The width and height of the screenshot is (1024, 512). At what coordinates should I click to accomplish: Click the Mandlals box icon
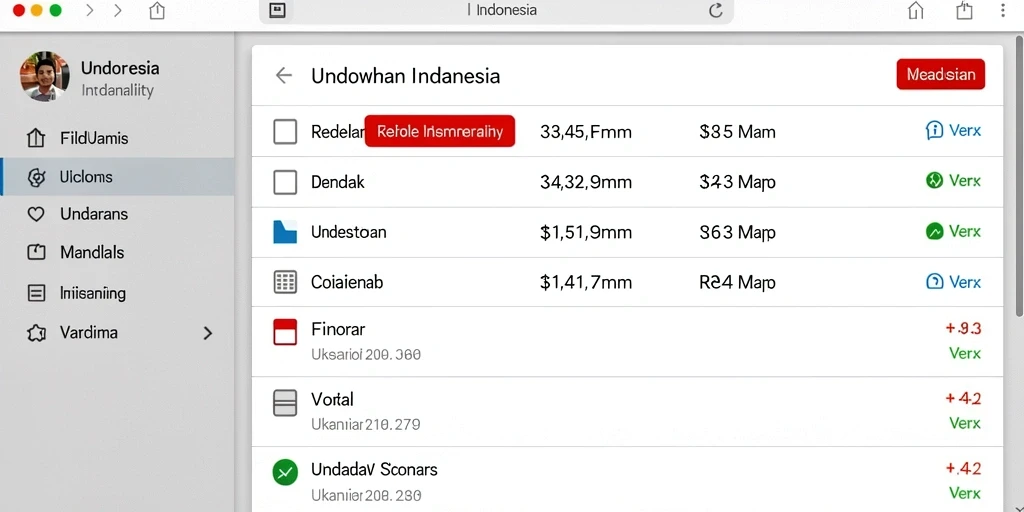(37, 253)
